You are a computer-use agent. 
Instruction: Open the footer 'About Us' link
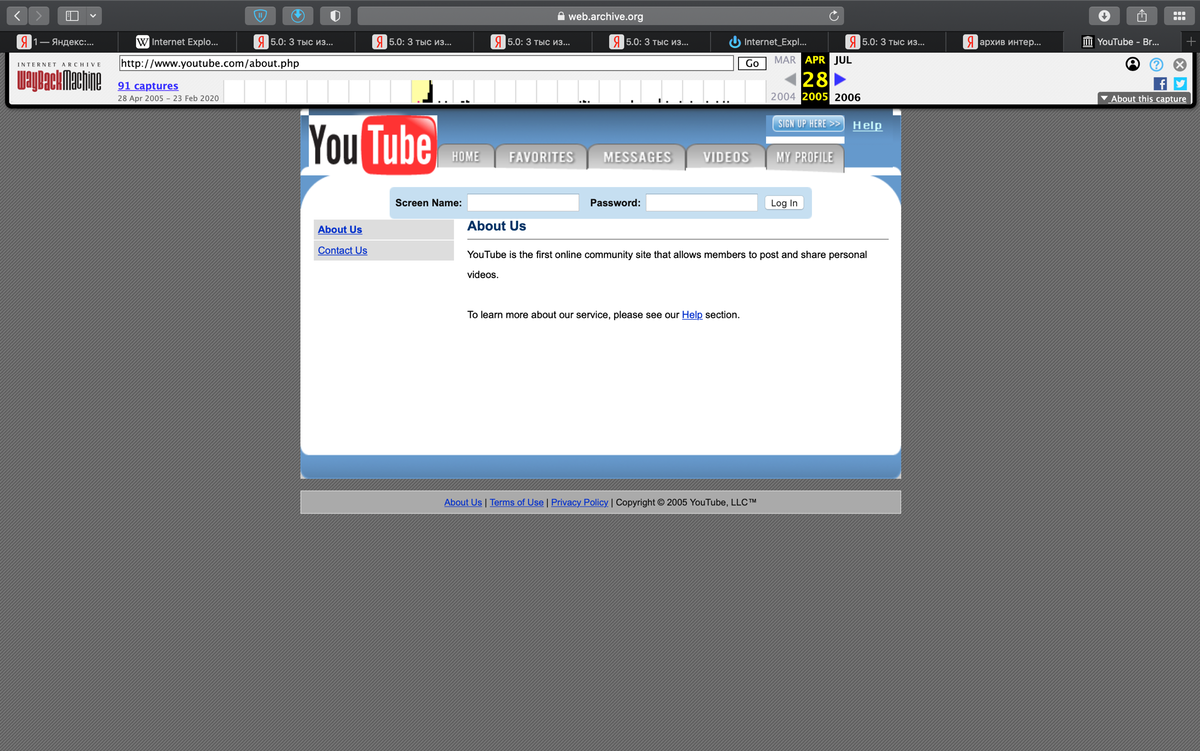463,503
